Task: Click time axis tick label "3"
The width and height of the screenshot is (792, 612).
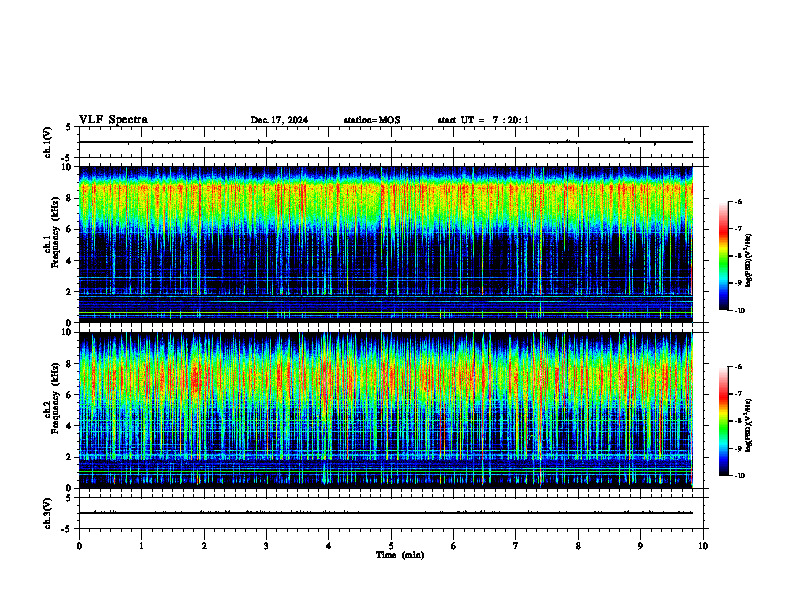Action: click(266, 546)
